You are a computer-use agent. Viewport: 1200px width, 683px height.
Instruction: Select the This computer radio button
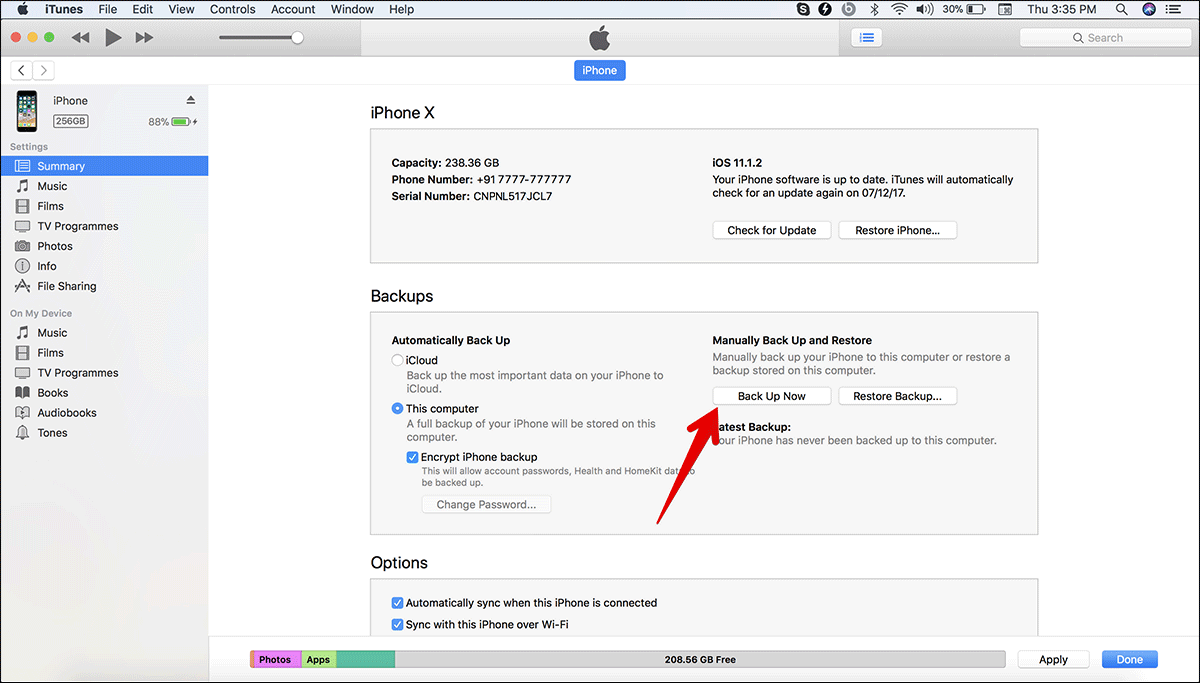pyautogui.click(x=398, y=408)
